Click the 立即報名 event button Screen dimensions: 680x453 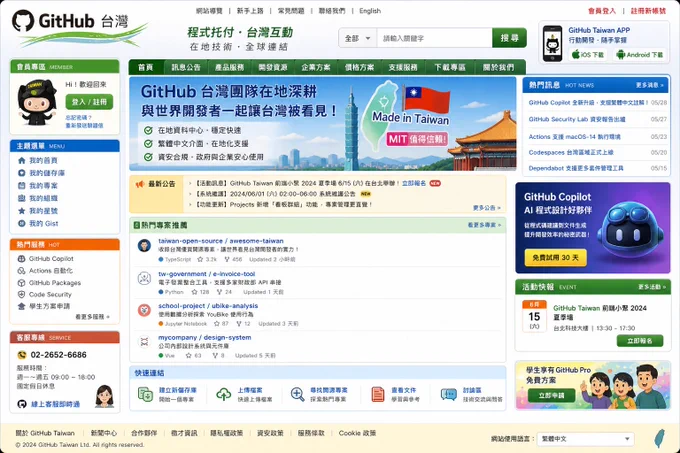tap(640, 341)
